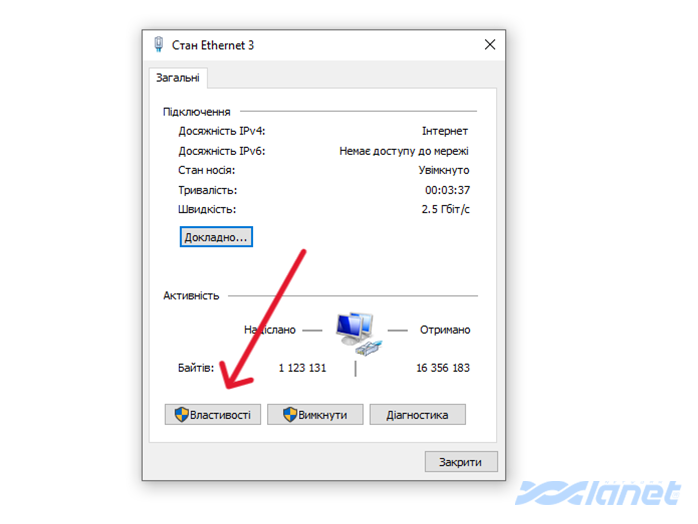
Task: Click the Немає доступу до мережі IPv6 status
Action: click(x=404, y=151)
